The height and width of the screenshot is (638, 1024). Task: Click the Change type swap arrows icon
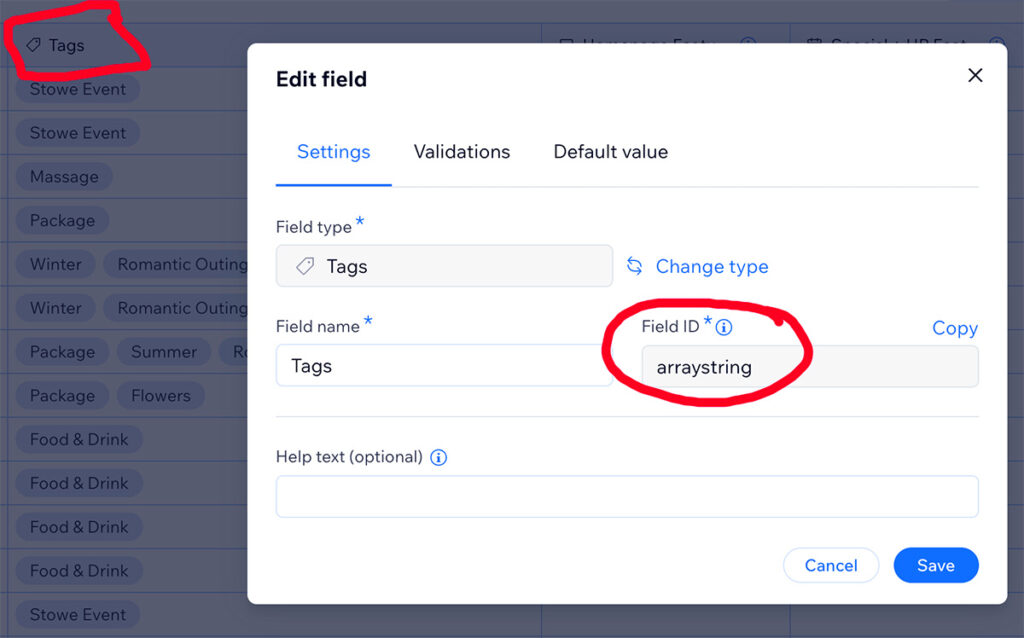click(635, 266)
